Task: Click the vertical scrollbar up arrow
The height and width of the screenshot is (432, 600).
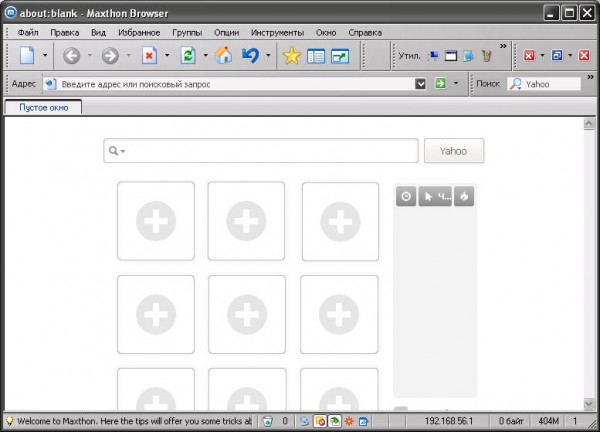Action: click(589, 124)
